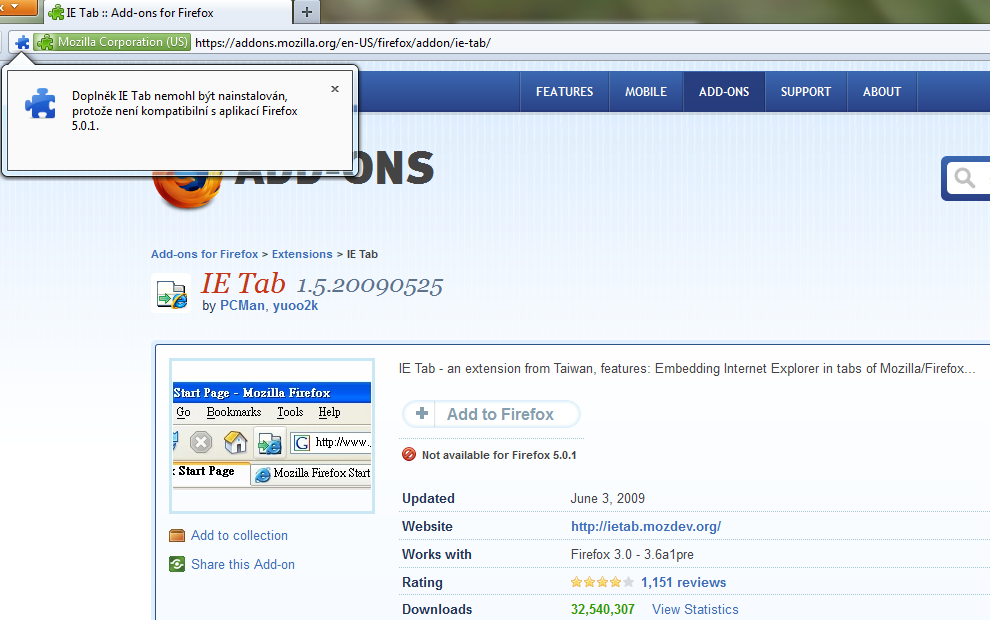Open the MOBILE navigation item
Image resolution: width=990 pixels, height=624 pixels.
(646, 92)
